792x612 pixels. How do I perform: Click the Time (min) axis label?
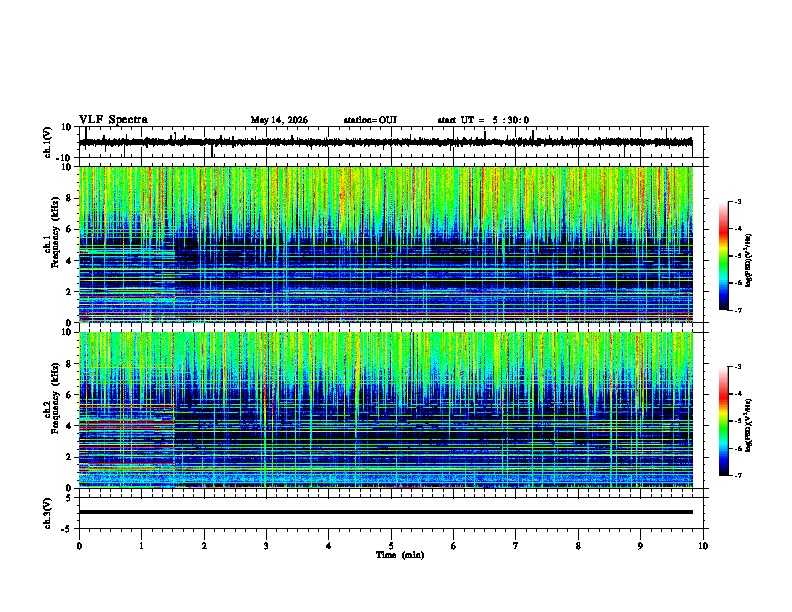coord(400,555)
